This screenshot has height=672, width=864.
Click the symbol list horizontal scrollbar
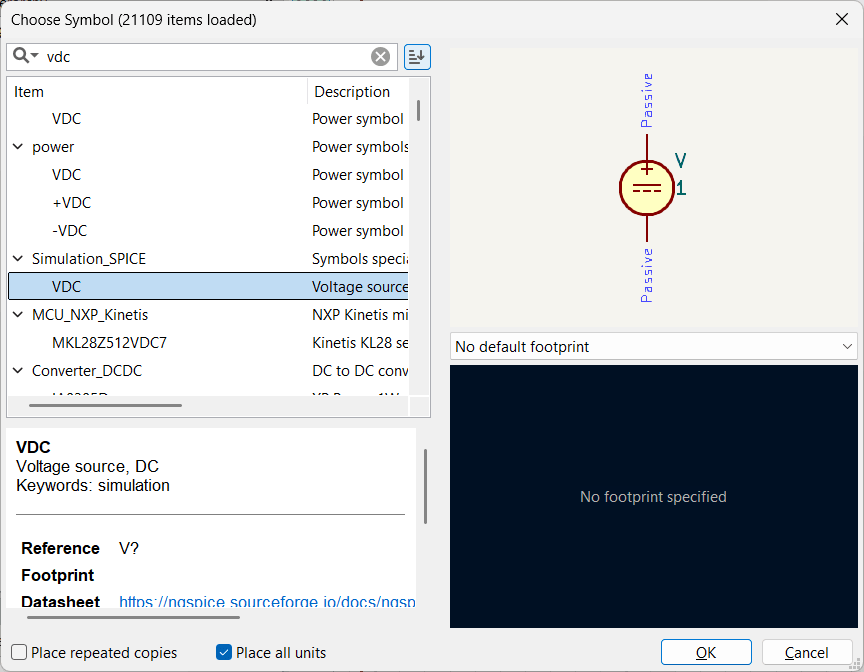coord(105,406)
